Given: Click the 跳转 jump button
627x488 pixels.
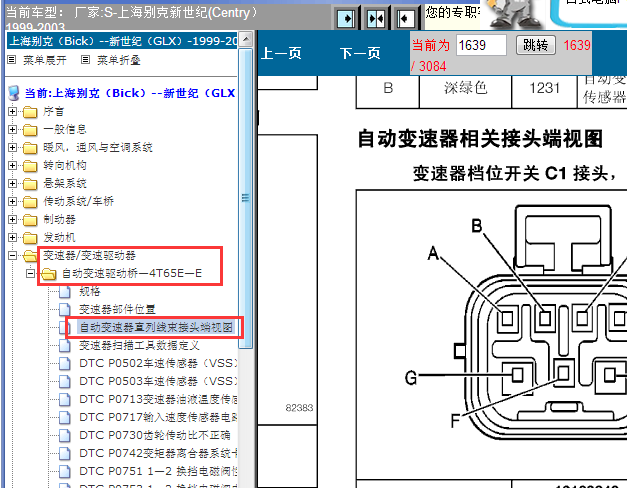Looking at the screenshot, I should point(536,45).
